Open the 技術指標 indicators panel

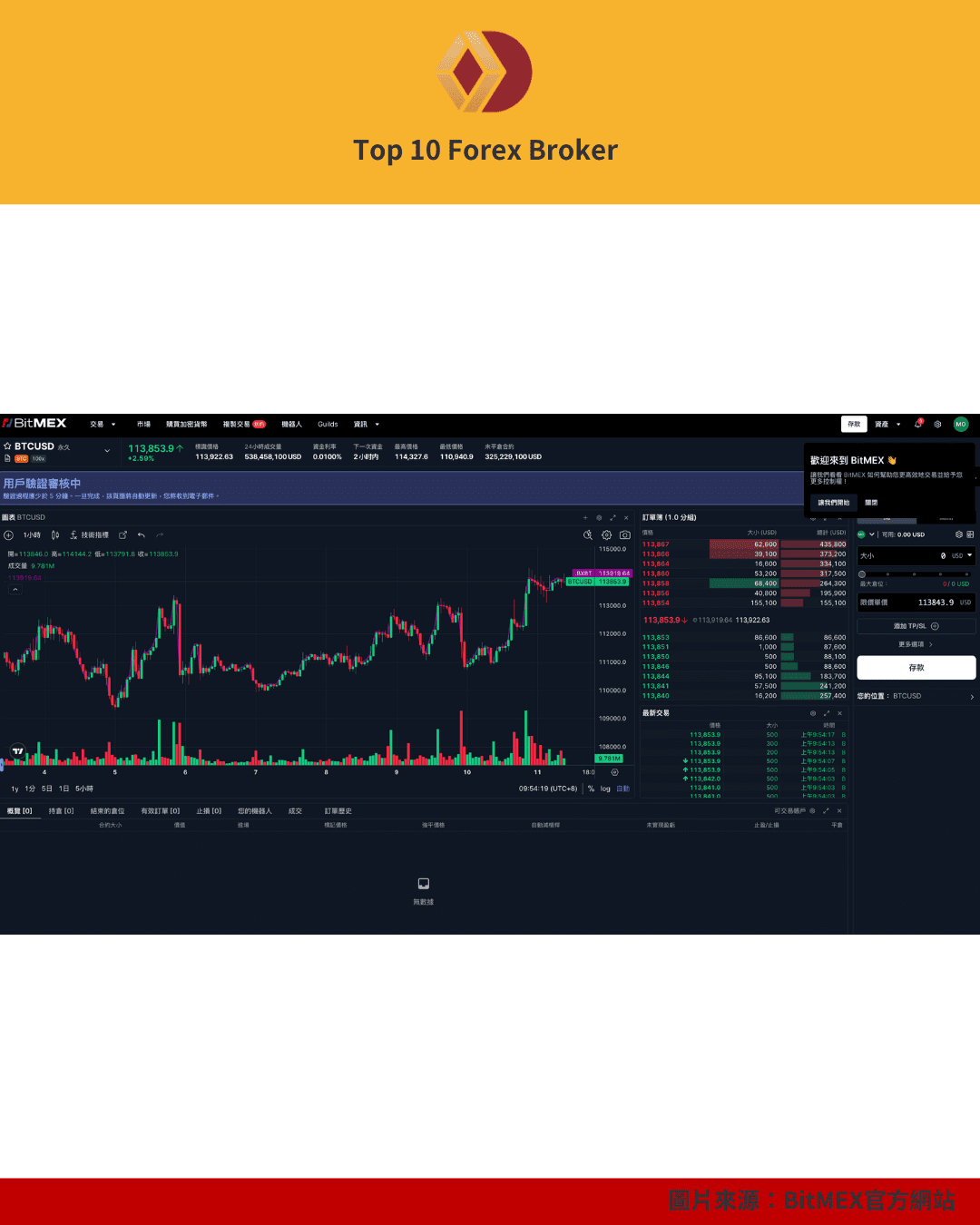coord(94,535)
